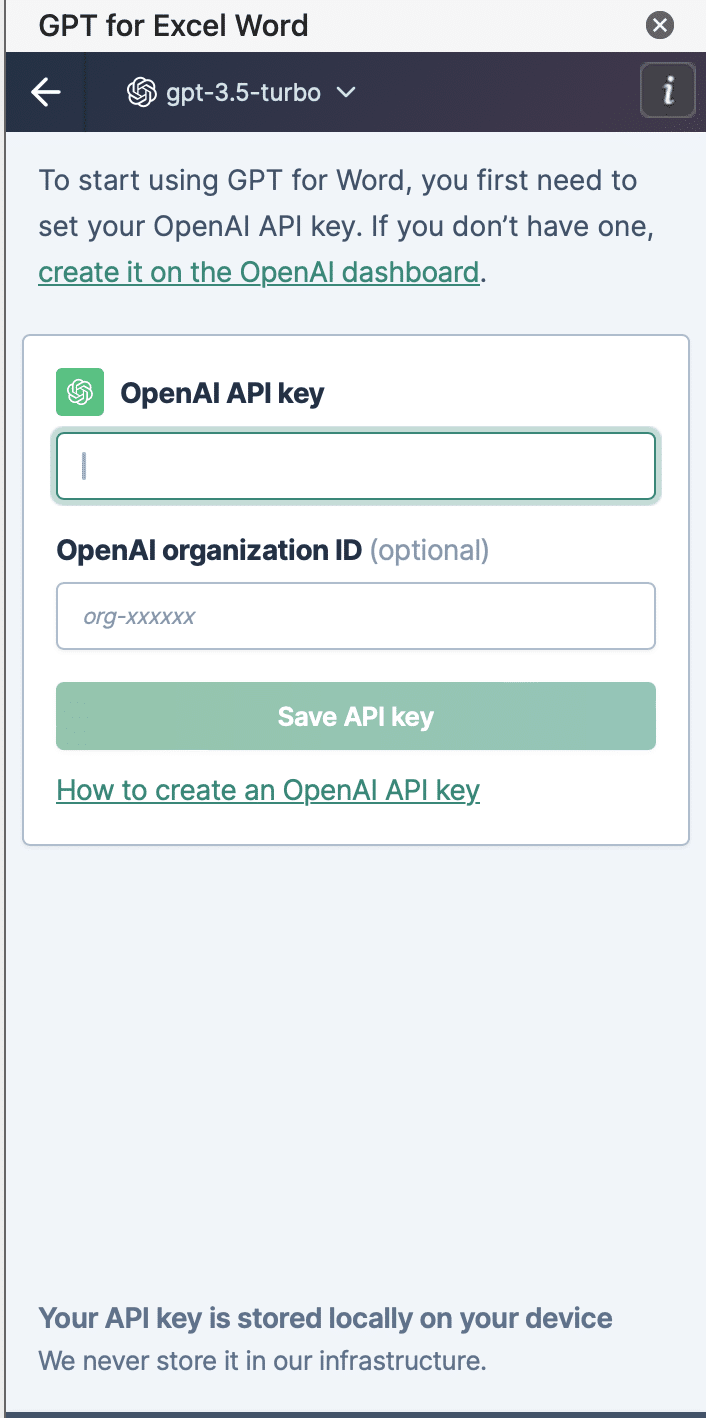Click 'We never store it in our infrastructure' text
This screenshot has height=1418, width=706.
click(262, 1360)
